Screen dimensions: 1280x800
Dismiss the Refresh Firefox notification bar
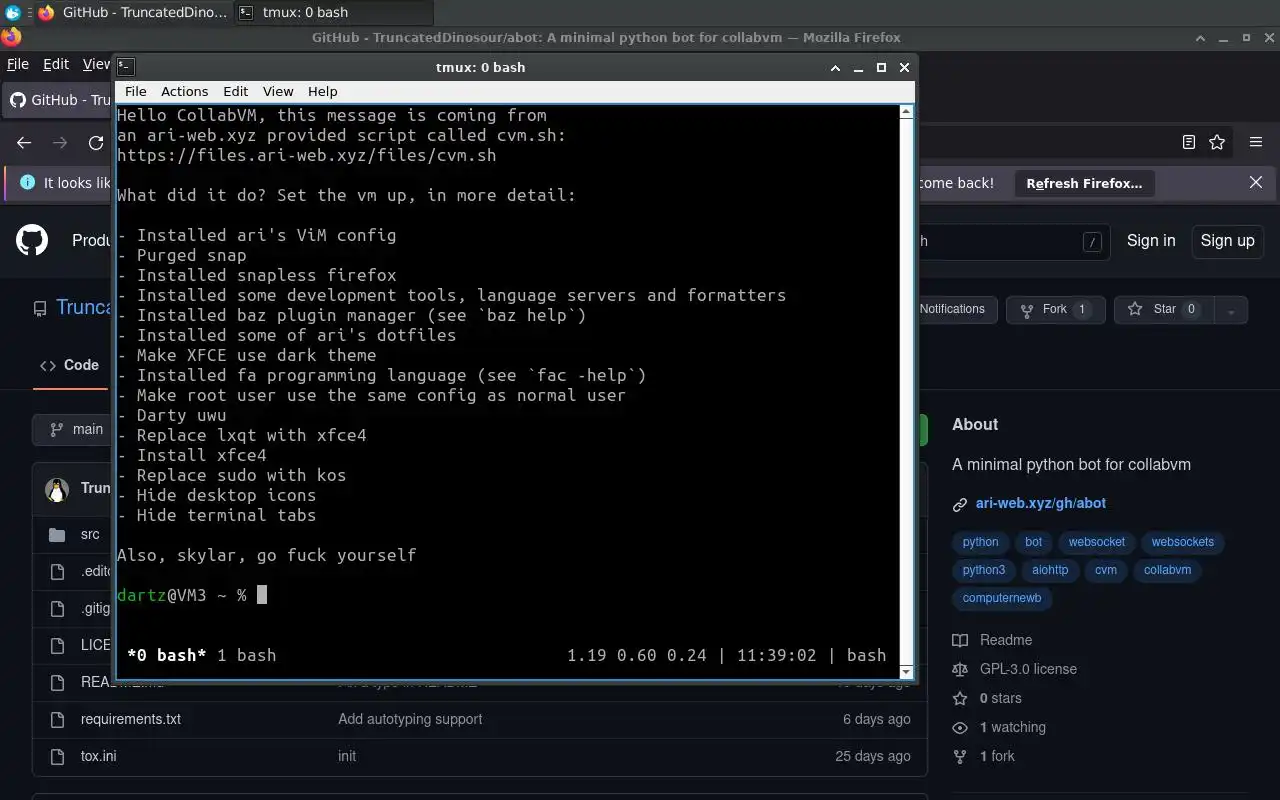point(1256,182)
